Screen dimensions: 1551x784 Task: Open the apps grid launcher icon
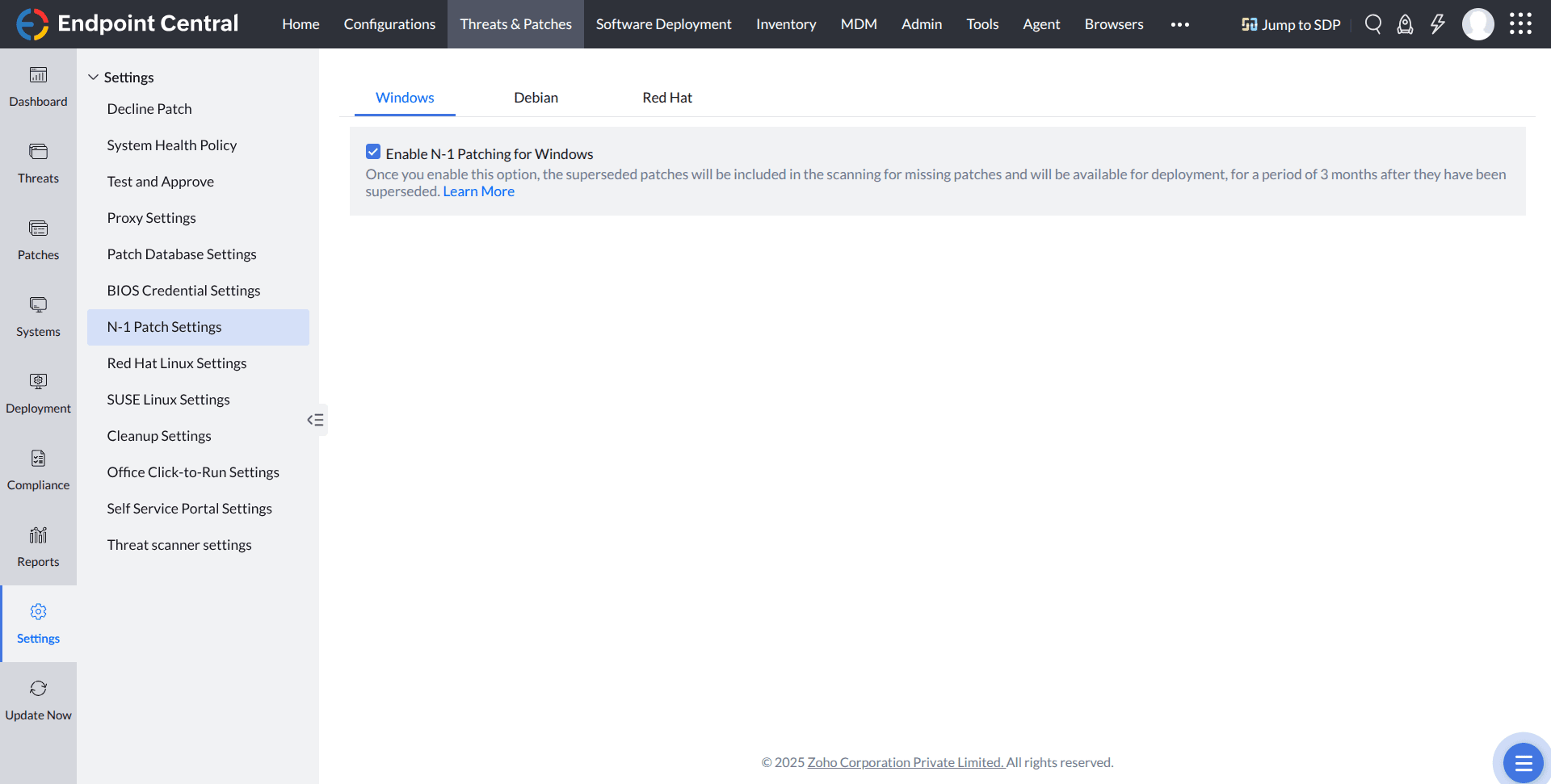1520,24
